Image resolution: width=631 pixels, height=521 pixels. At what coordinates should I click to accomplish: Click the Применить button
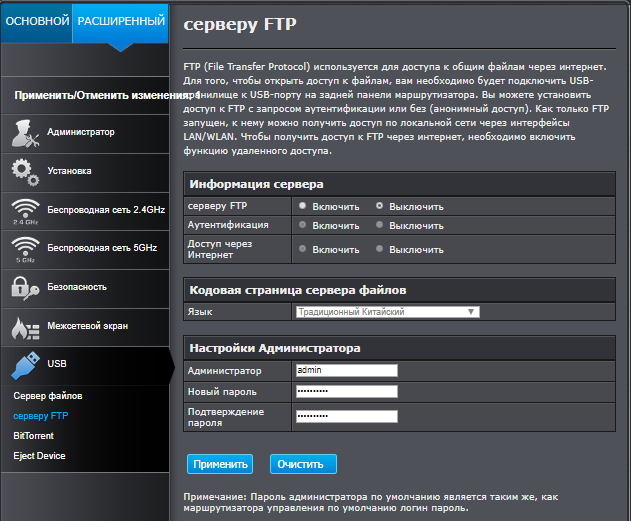pos(220,464)
